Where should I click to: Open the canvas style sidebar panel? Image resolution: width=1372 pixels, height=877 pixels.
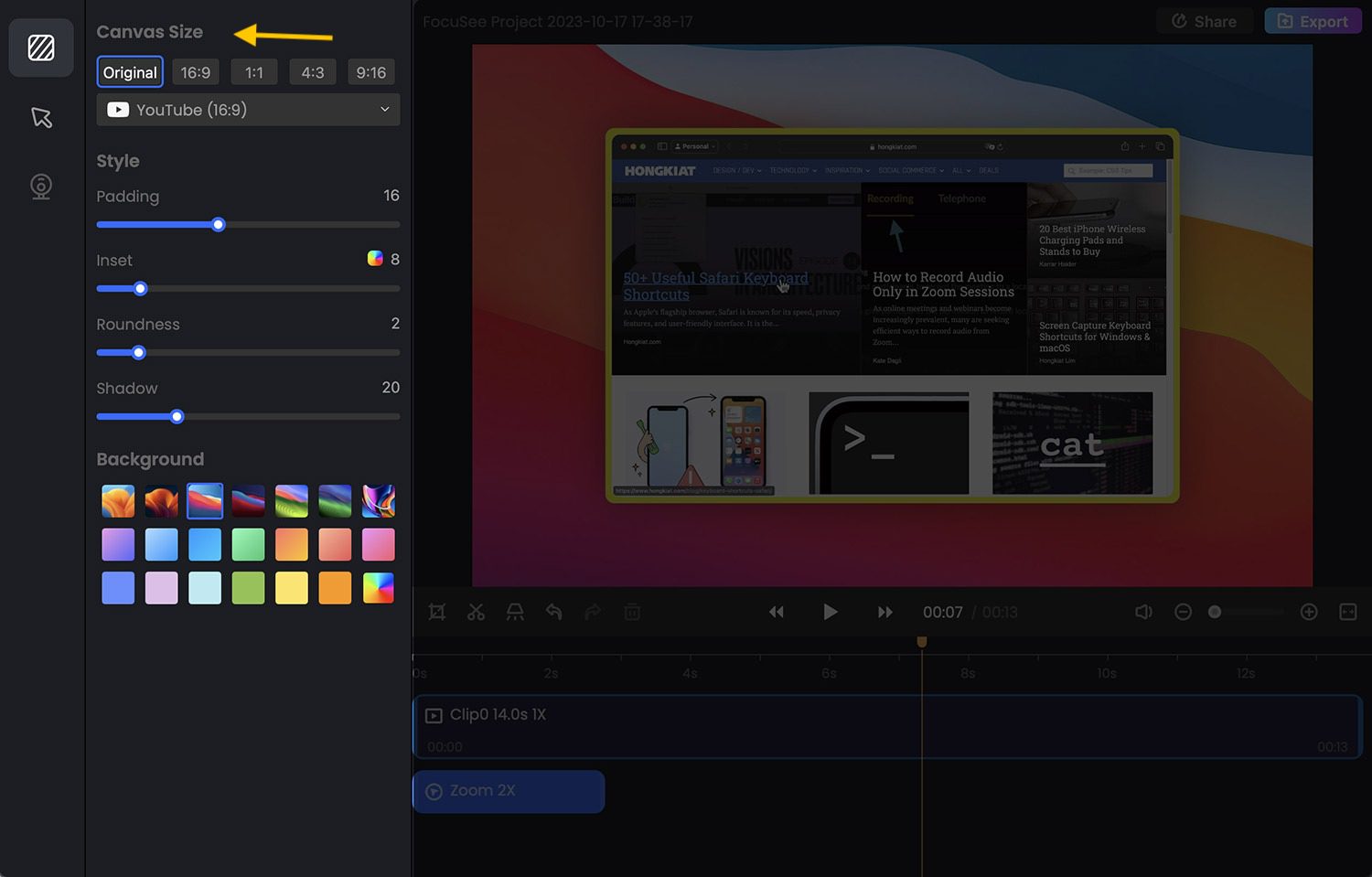[41, 48]
